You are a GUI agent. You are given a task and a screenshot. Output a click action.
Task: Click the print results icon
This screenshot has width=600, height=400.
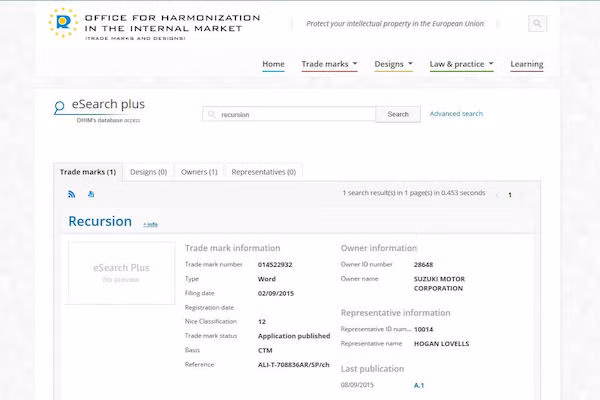91,193
